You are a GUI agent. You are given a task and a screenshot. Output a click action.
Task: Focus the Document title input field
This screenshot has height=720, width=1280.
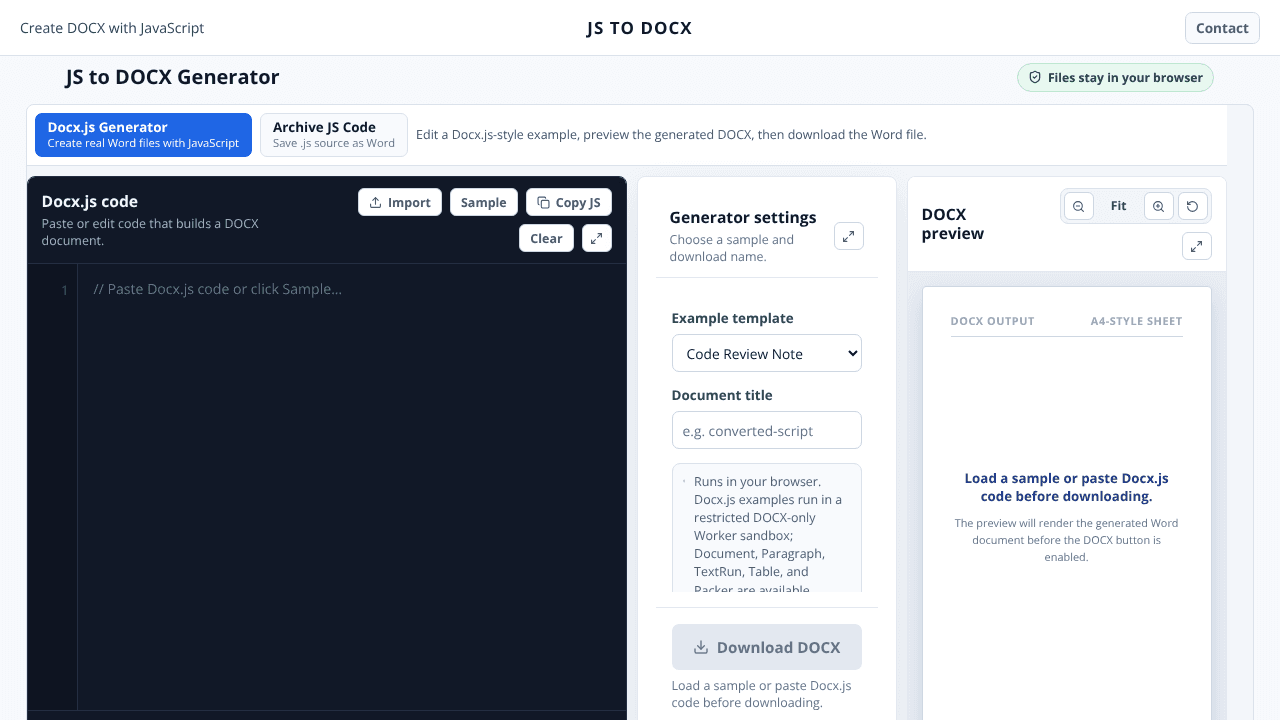(x=767, y=430)
